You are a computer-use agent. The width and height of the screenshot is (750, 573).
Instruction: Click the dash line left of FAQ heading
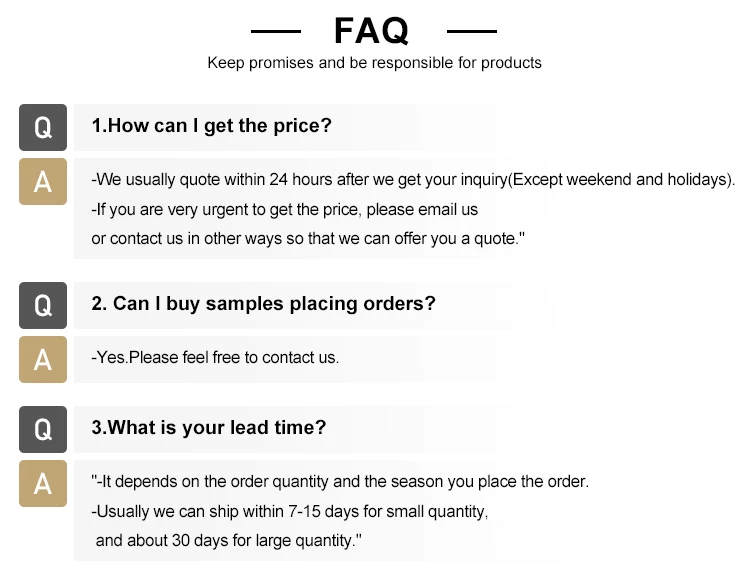pos(275,32)
